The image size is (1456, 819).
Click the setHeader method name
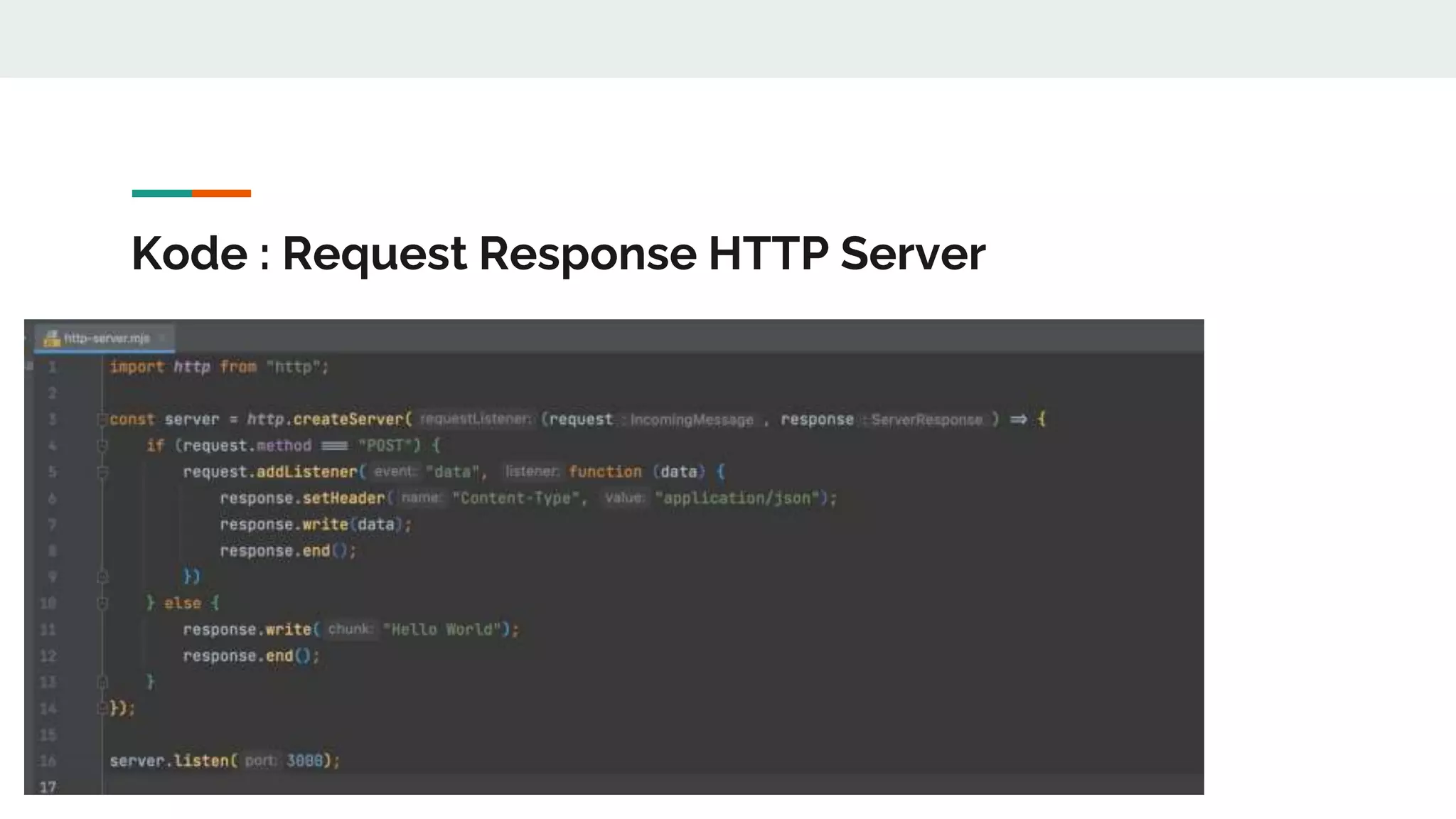(343, 498)
